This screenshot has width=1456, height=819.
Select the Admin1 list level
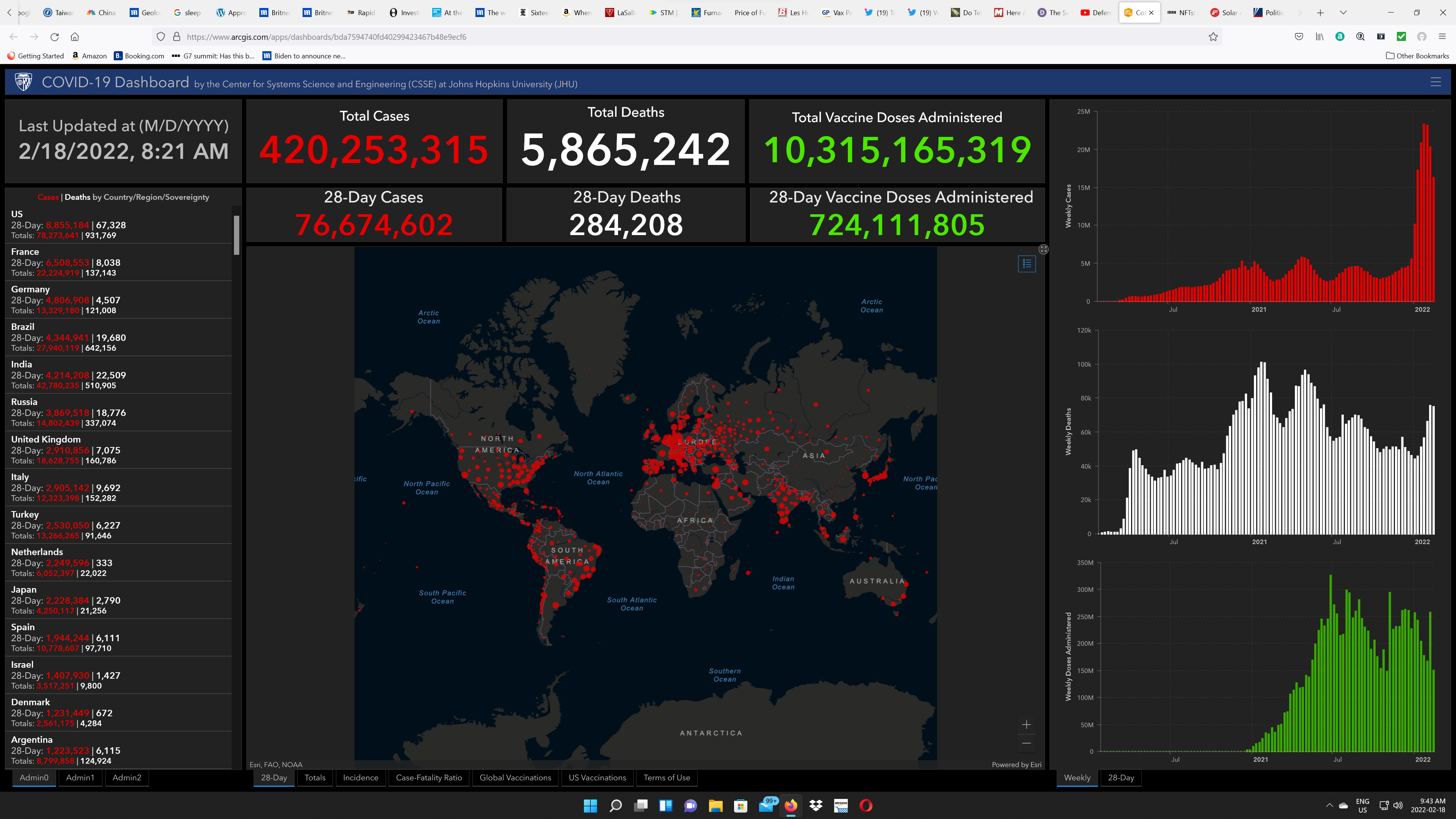[80, 778]
